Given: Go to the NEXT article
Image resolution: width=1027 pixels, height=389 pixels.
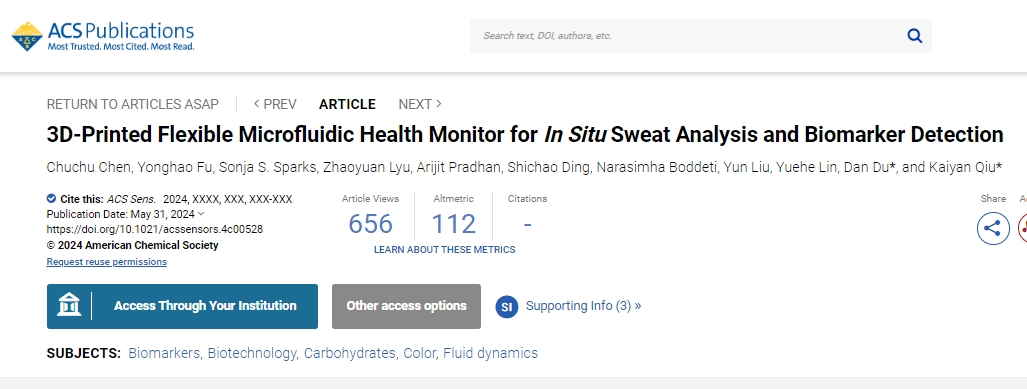Looking at the screenshot, I should click(420, 104).
